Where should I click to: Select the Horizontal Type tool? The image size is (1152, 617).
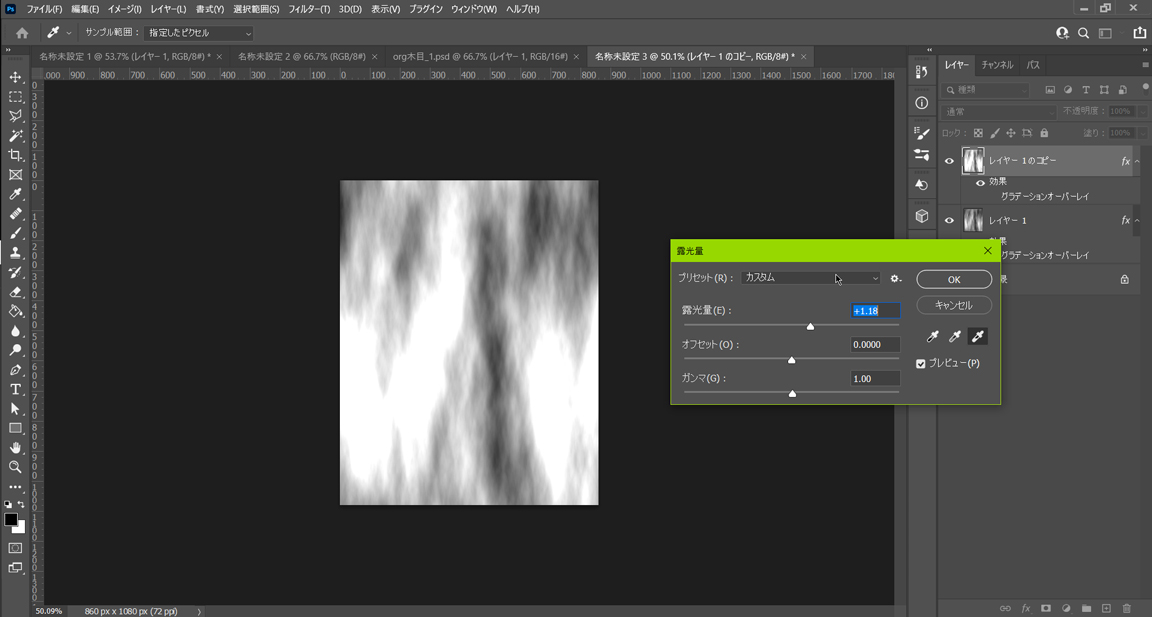pos(15,389)
